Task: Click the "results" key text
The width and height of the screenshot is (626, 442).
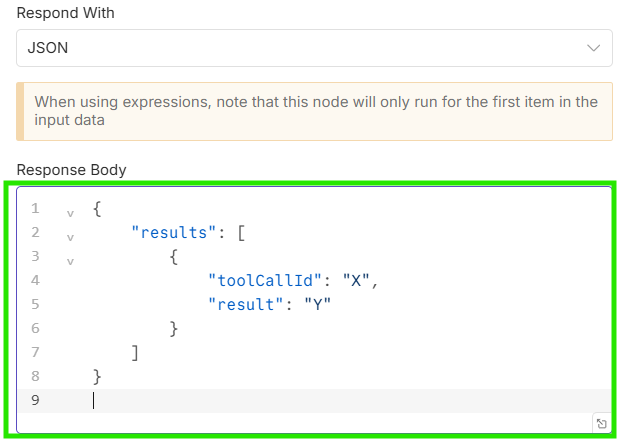Action: [x=174, y=233]
